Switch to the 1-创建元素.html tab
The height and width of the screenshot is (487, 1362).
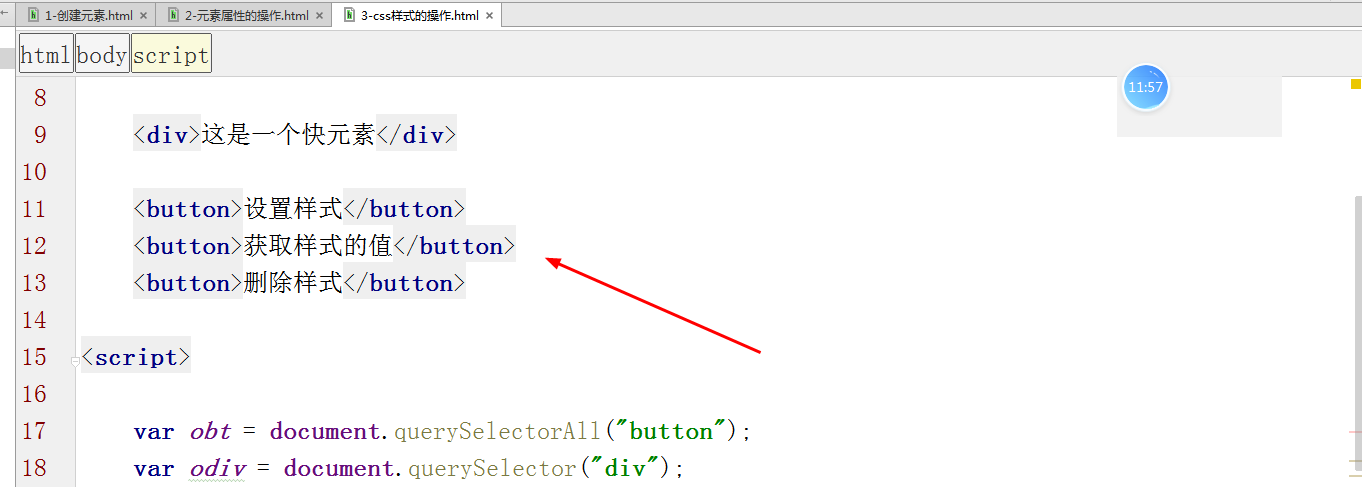point(89,16)
